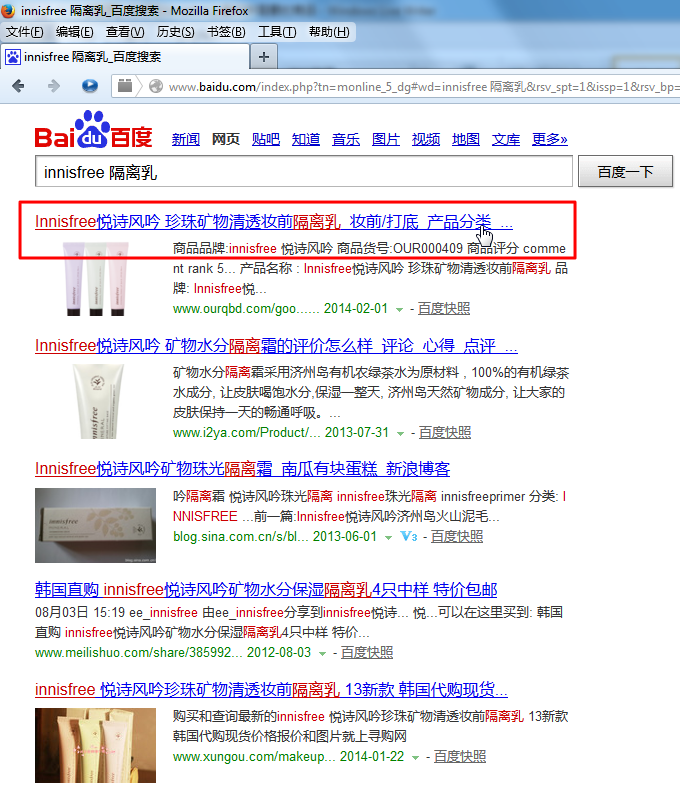Viewport: 680px width, 794px height.
Task: Click the www.xungou.com/makeup... green URL
Action: (x=254, y=757)
